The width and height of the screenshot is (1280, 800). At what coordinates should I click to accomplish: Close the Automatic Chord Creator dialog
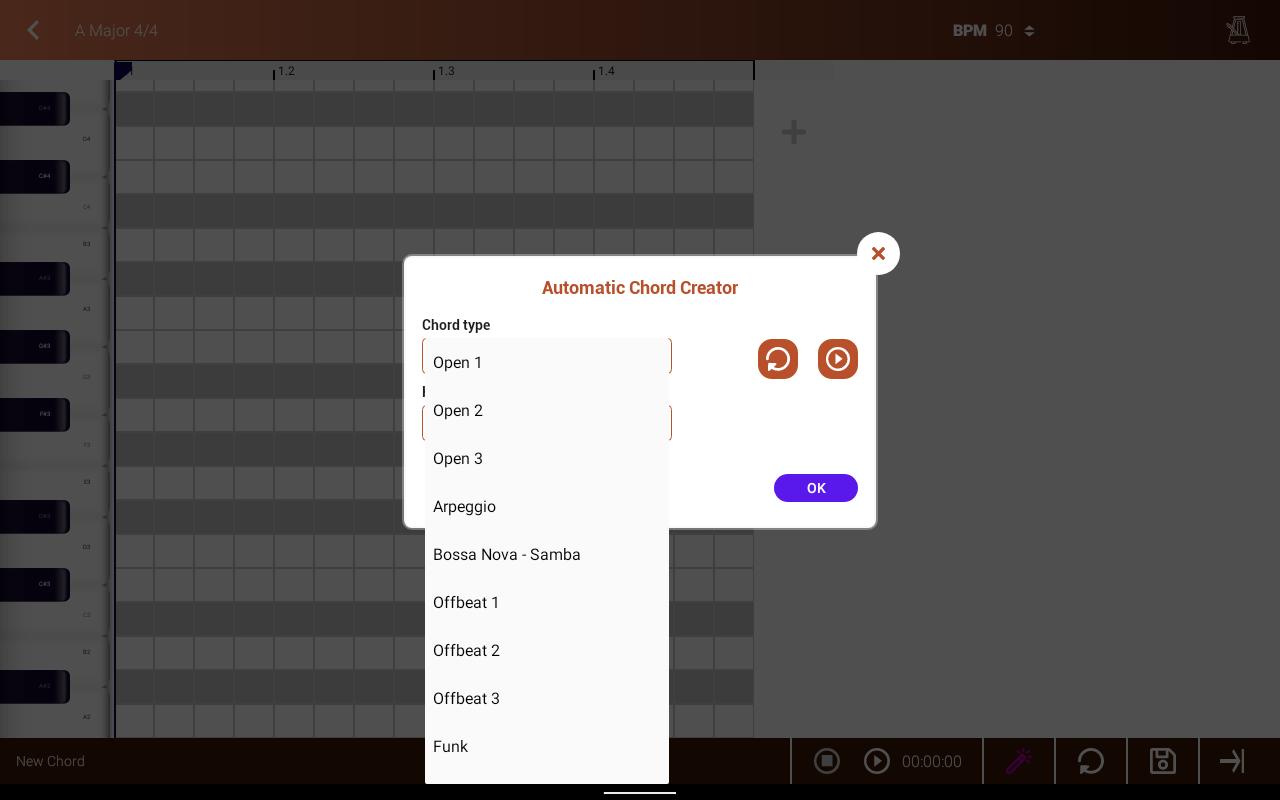point(878,254)
